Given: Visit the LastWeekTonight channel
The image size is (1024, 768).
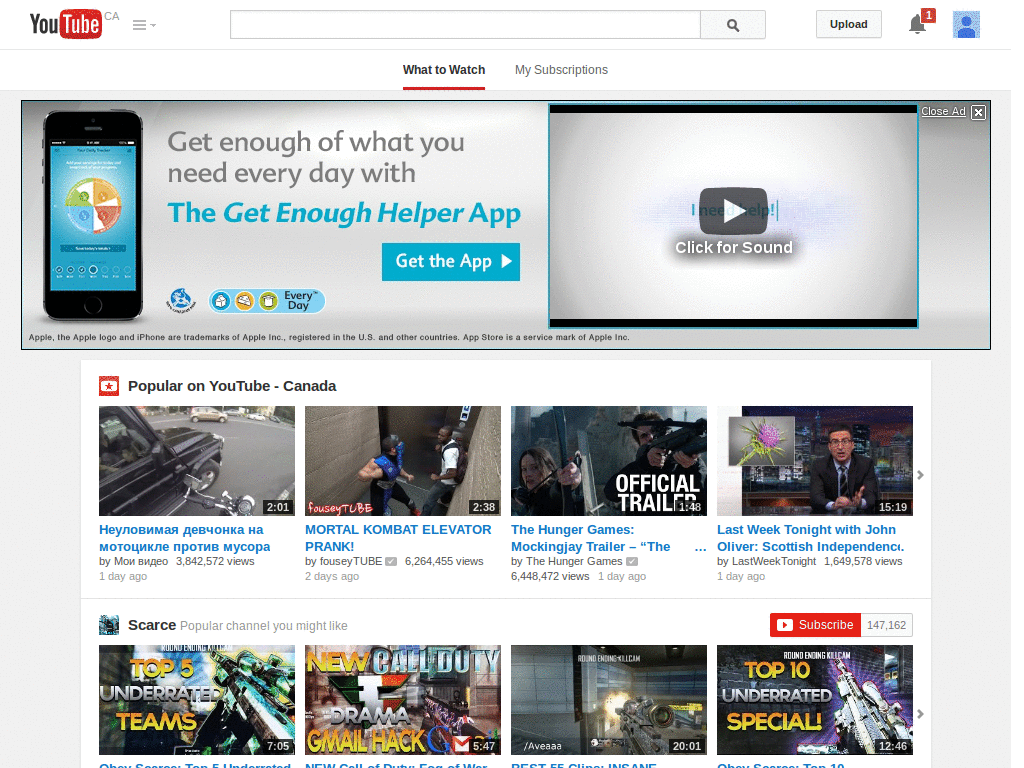Looking at the screenshot, I should (774, 561).
